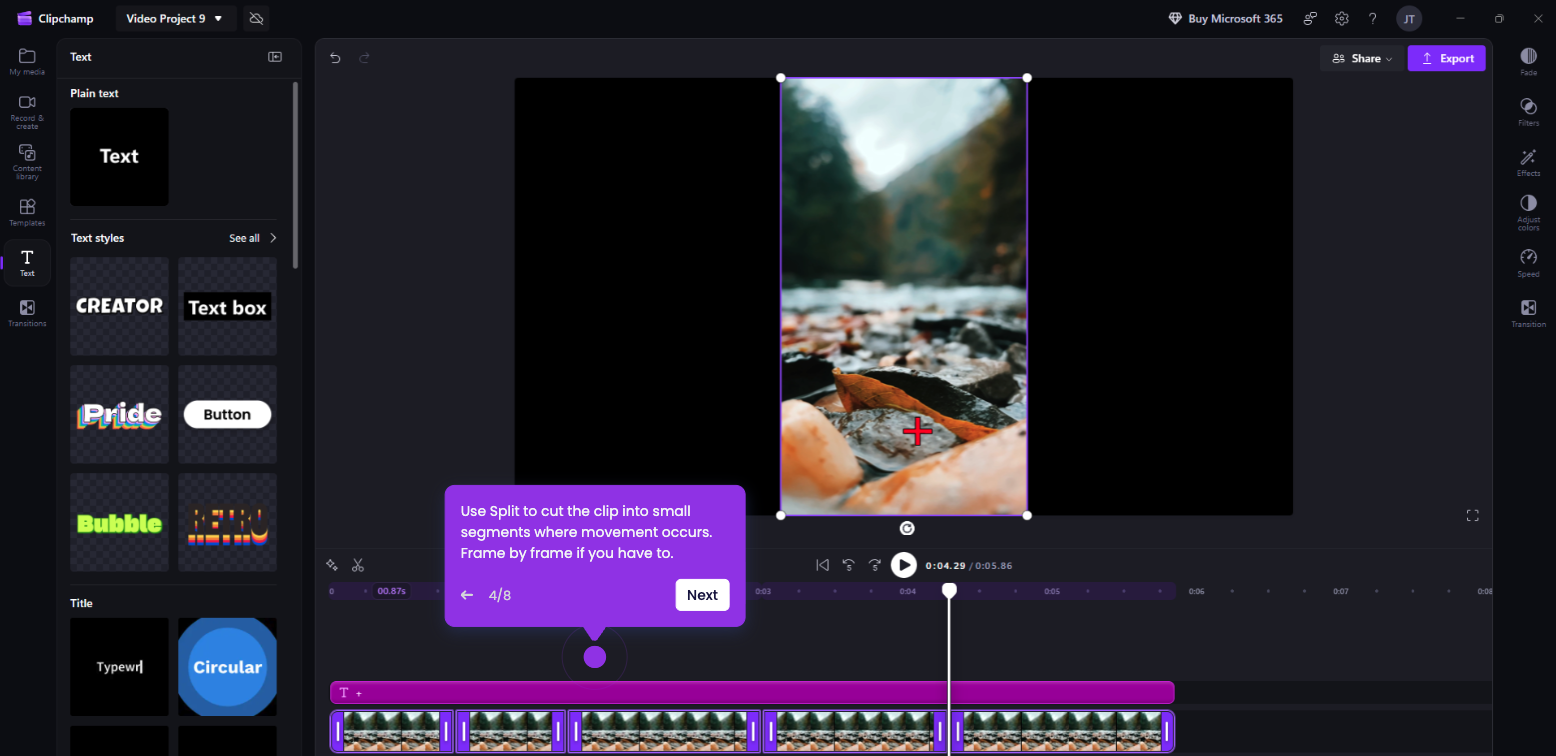Open the Fade property panel

[1528, 61]
